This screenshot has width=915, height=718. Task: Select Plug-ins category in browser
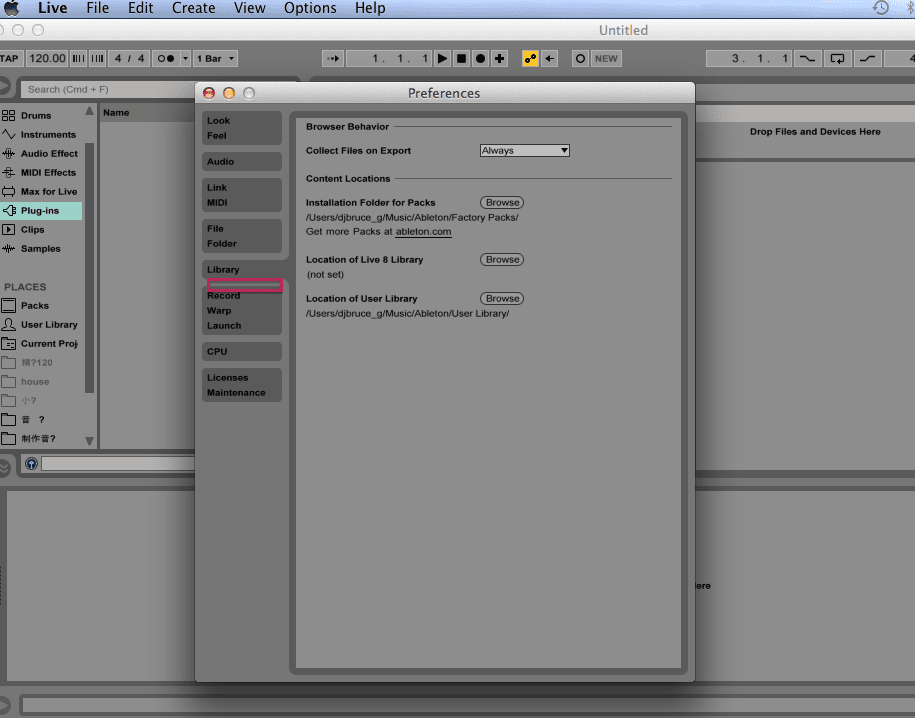pyautogui.click(x=41, y=211)
